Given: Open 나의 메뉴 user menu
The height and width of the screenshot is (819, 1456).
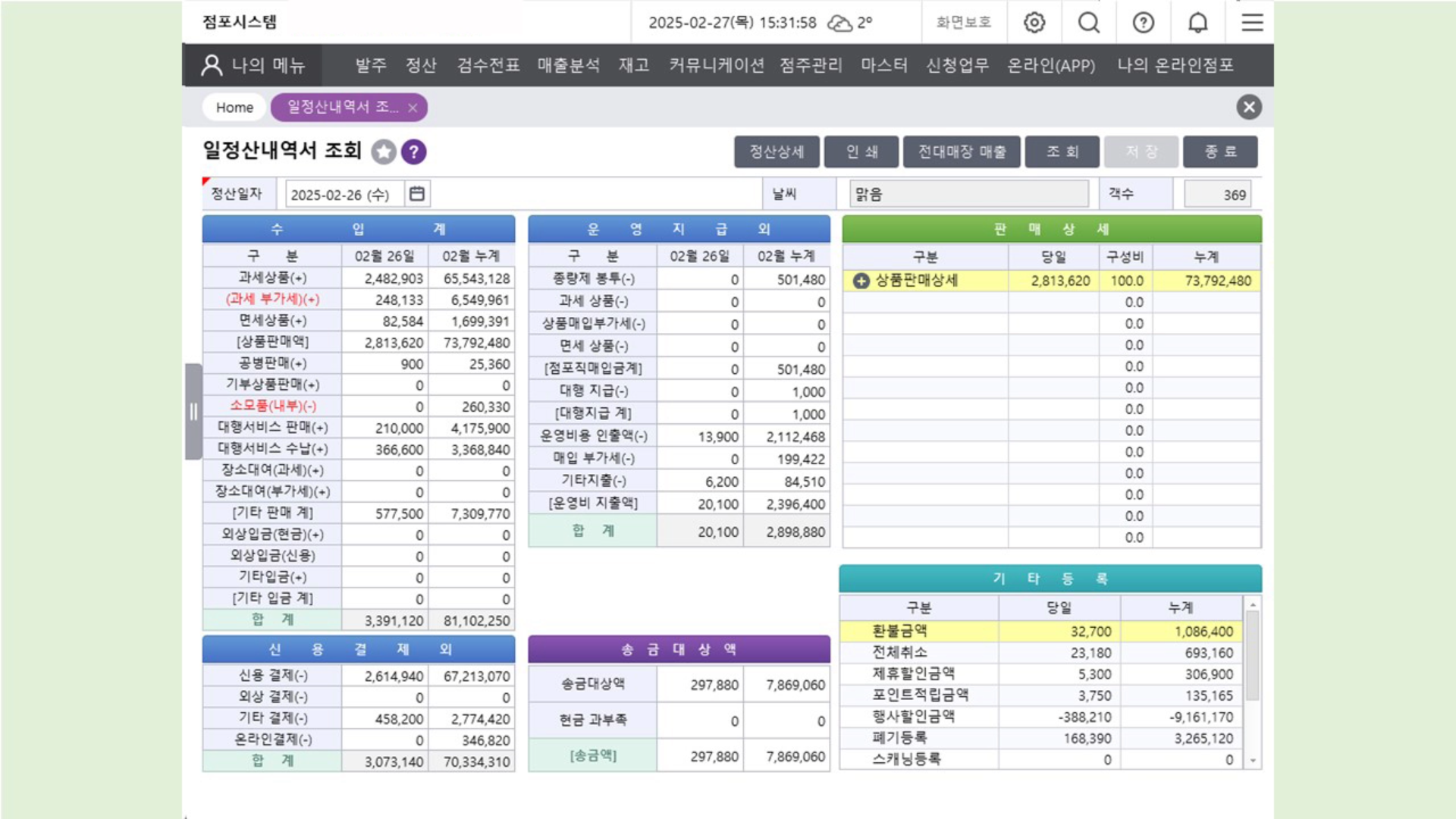Looking at the screenshot, I should [253, 65].
